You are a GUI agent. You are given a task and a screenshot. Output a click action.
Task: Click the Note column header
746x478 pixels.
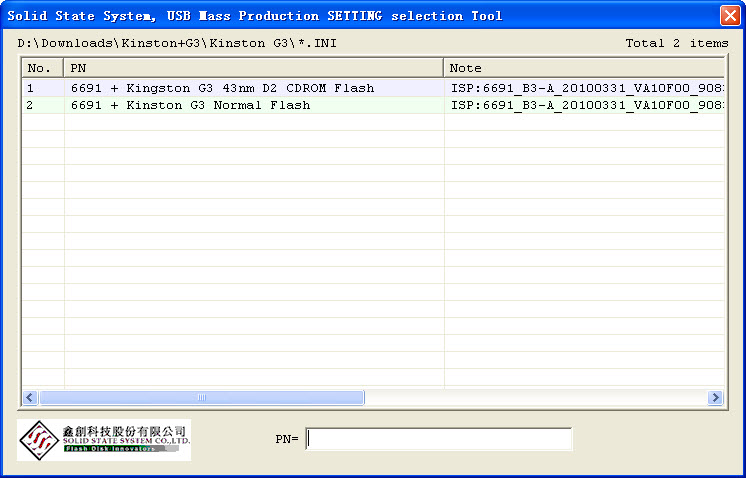[584, 68]
